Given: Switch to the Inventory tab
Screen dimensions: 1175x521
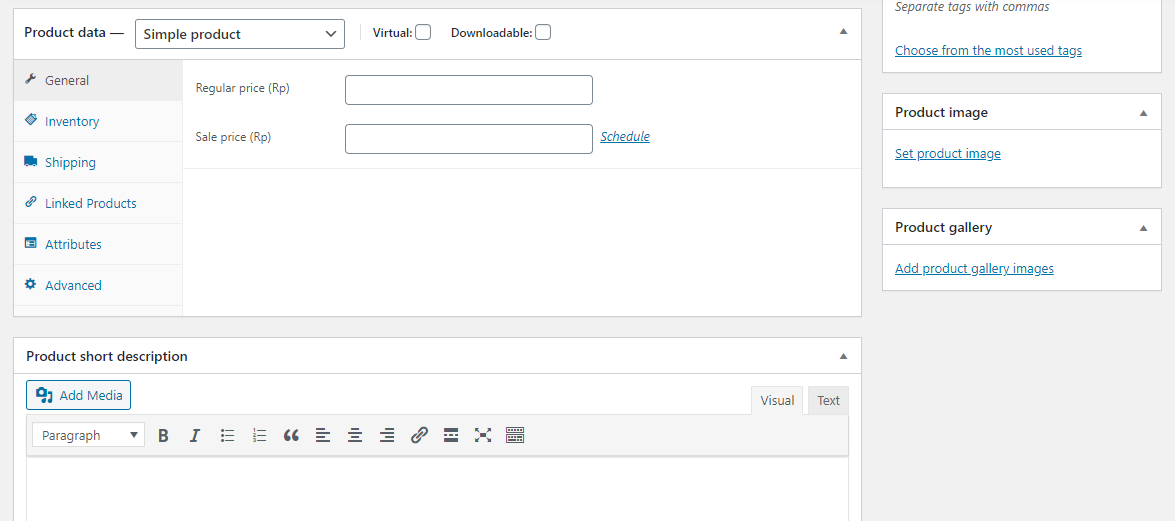Looking at the screenshot, I should [72, 121].
